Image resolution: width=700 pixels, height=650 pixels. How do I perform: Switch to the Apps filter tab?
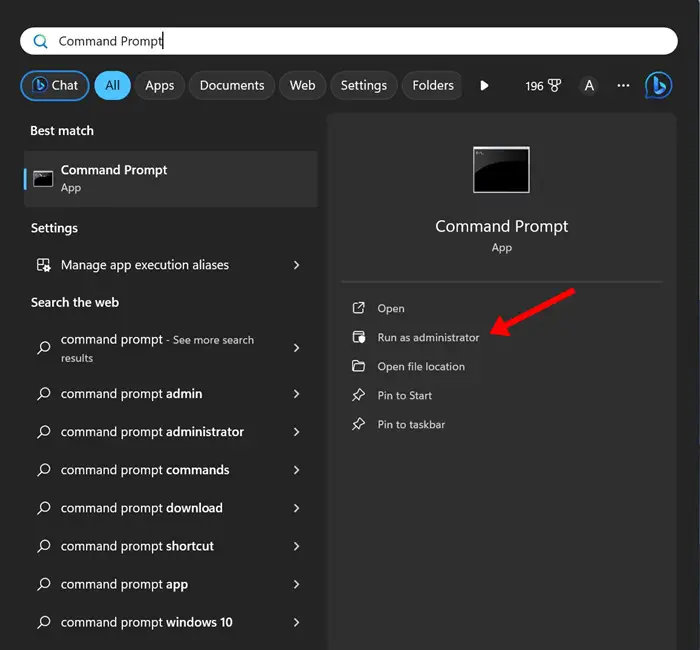tap(159, 86)
